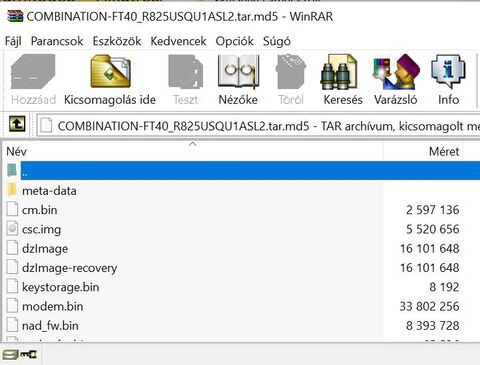Open the Opciók menu
The image size is (480, 365).
click(x=235, y=41)
